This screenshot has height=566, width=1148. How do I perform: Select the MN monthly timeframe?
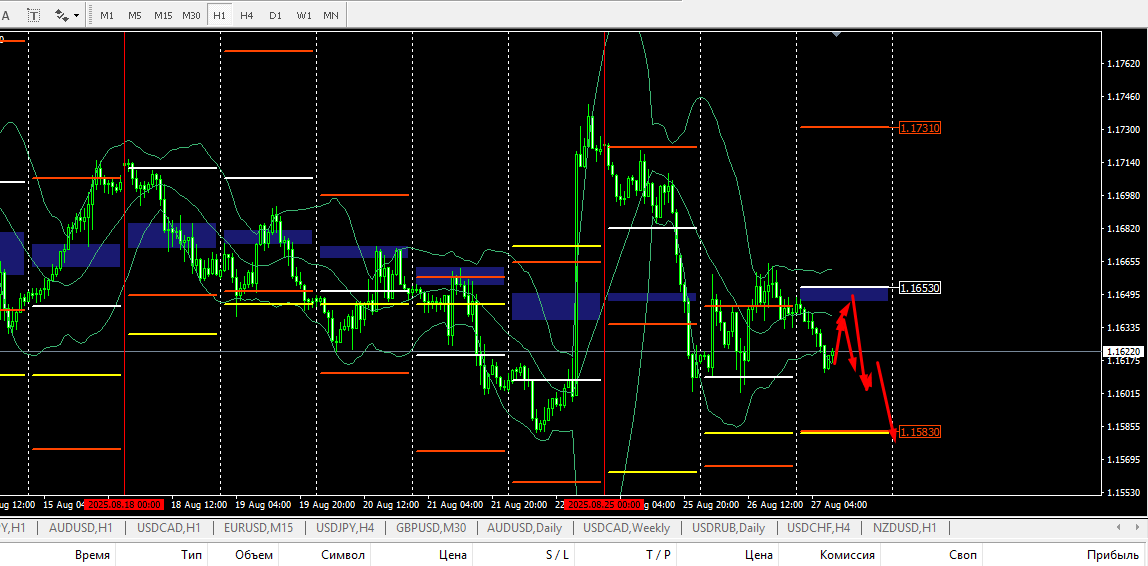tap(331, 15)
